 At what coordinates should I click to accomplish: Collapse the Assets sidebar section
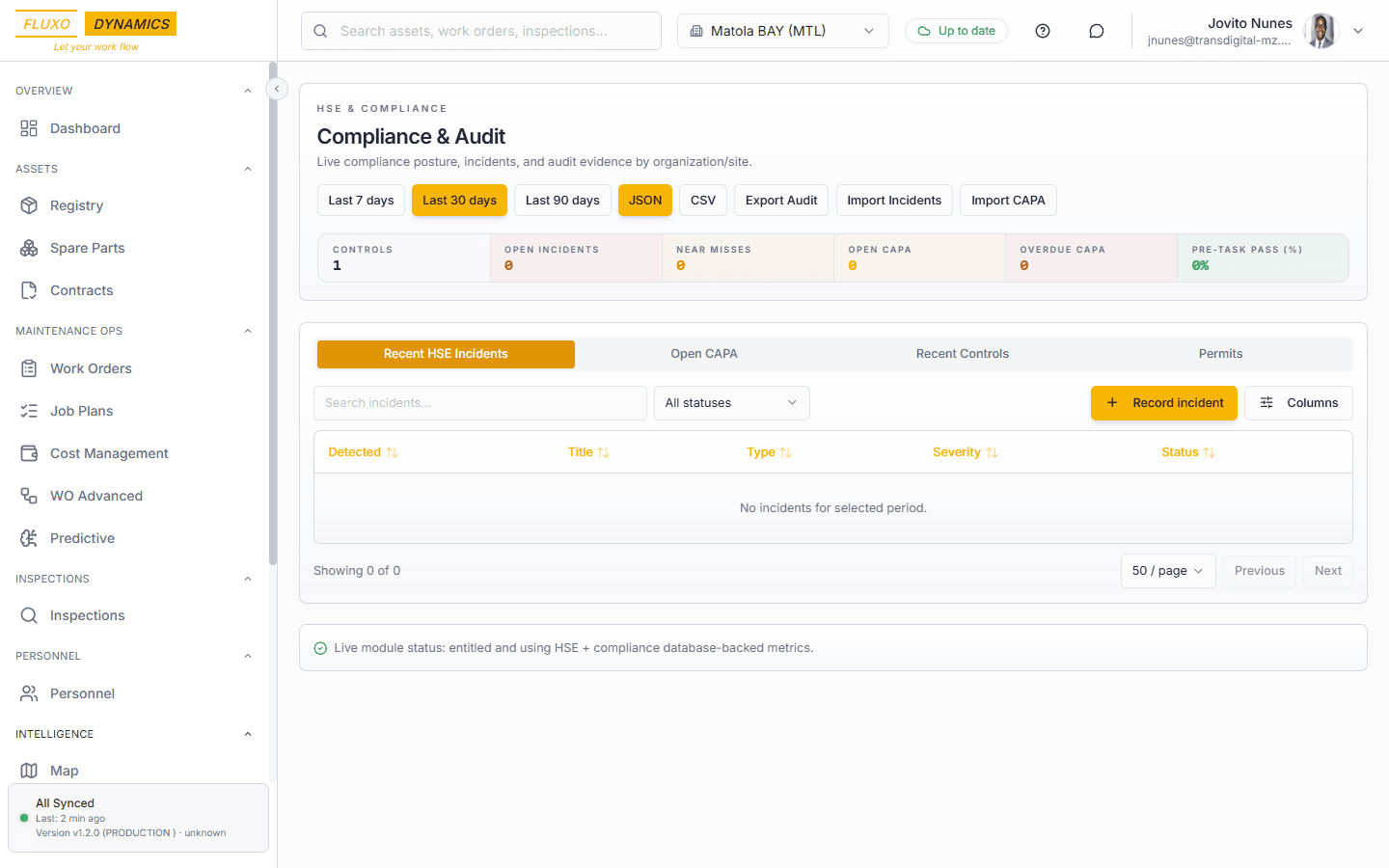pos(248,169)
